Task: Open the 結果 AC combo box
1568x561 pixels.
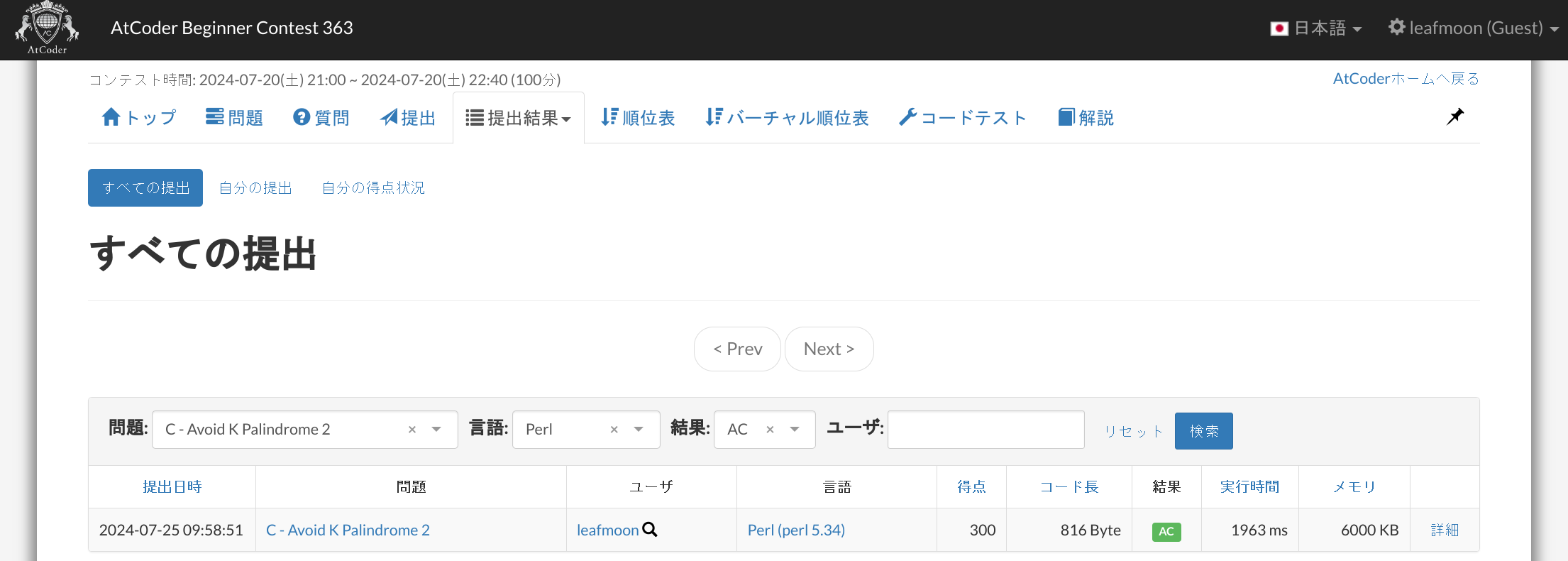Action: [x=765, y=430]
